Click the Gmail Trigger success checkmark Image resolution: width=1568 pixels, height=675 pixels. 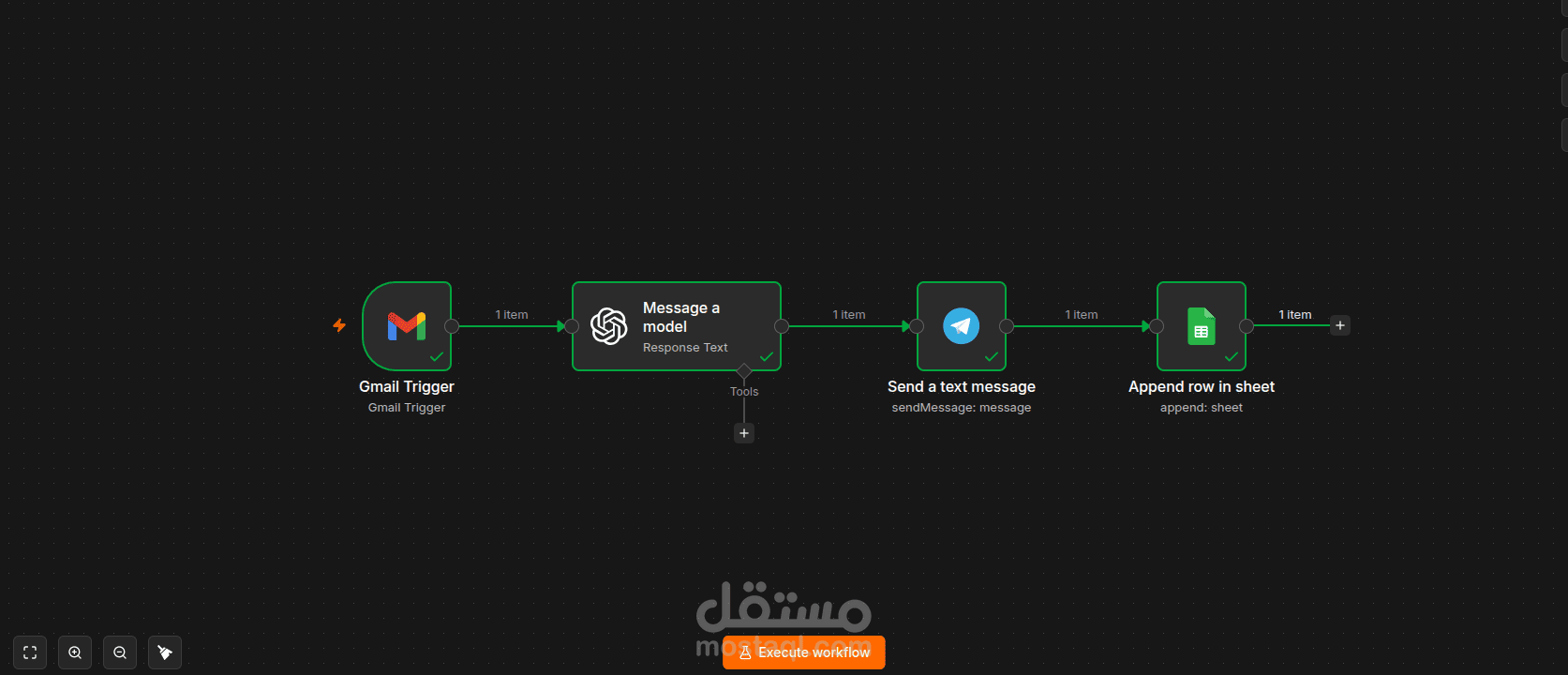point(437,357)
